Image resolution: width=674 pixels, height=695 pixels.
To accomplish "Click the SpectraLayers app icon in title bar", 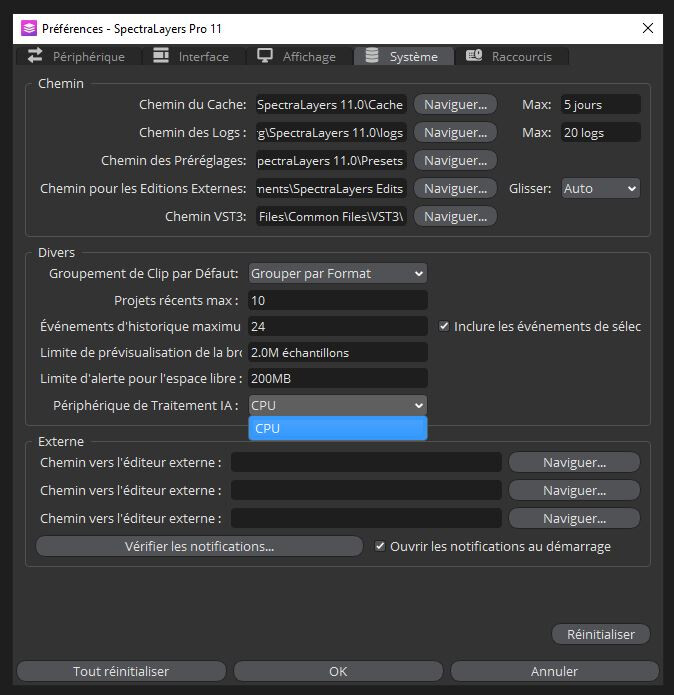I will pyautogui.click(x=29, y=28).
